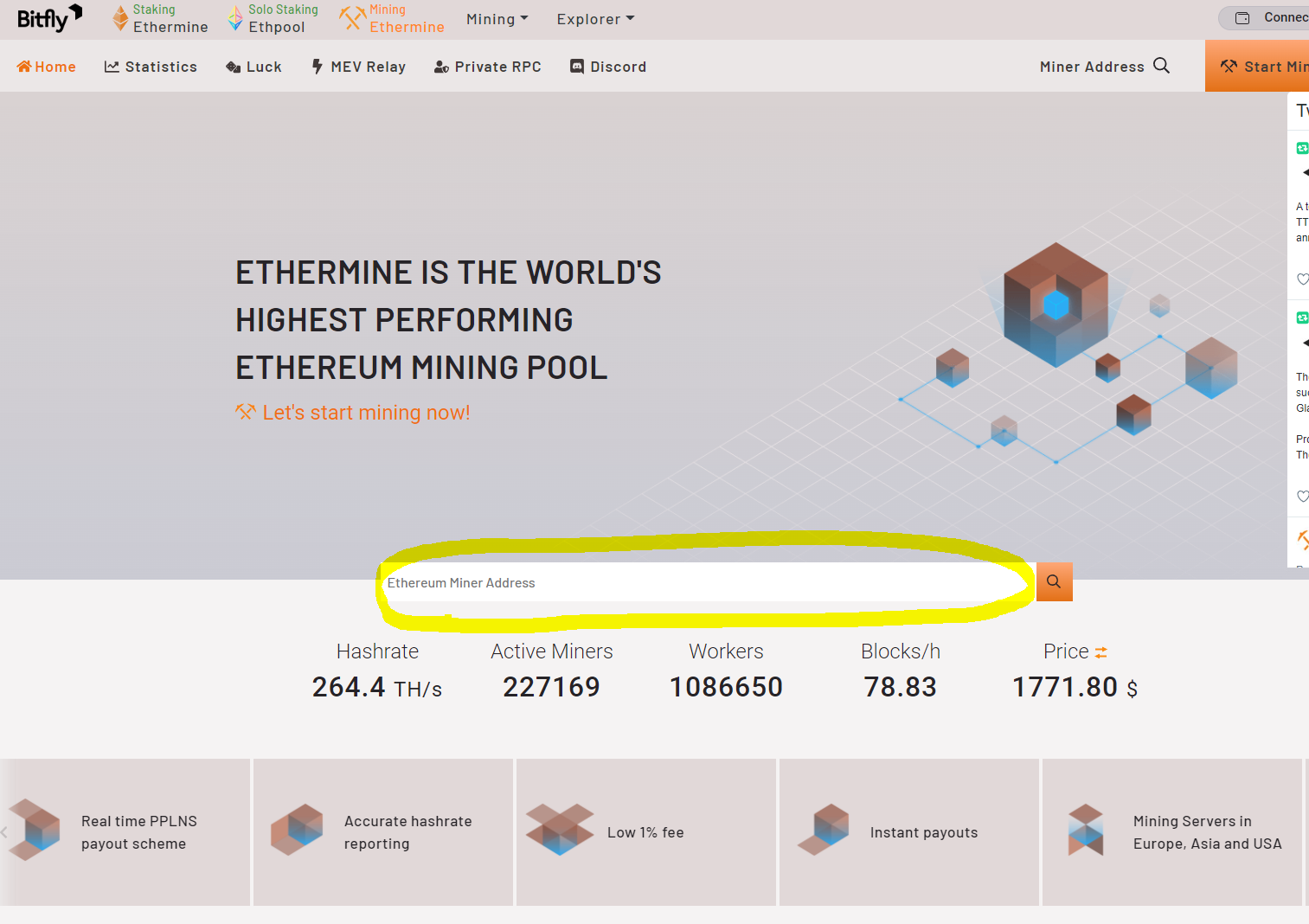Click the Instant payouts cube icon
Screen dimensions: 1309x924
tap(823, 830)
